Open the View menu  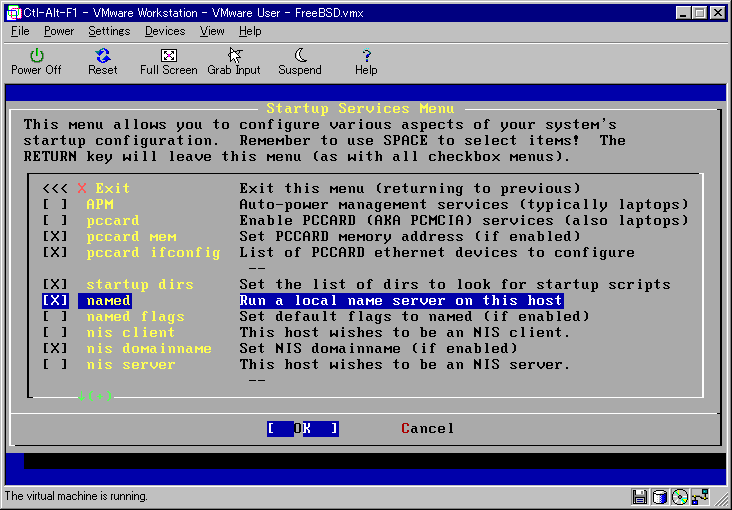[x=212, y=31]
